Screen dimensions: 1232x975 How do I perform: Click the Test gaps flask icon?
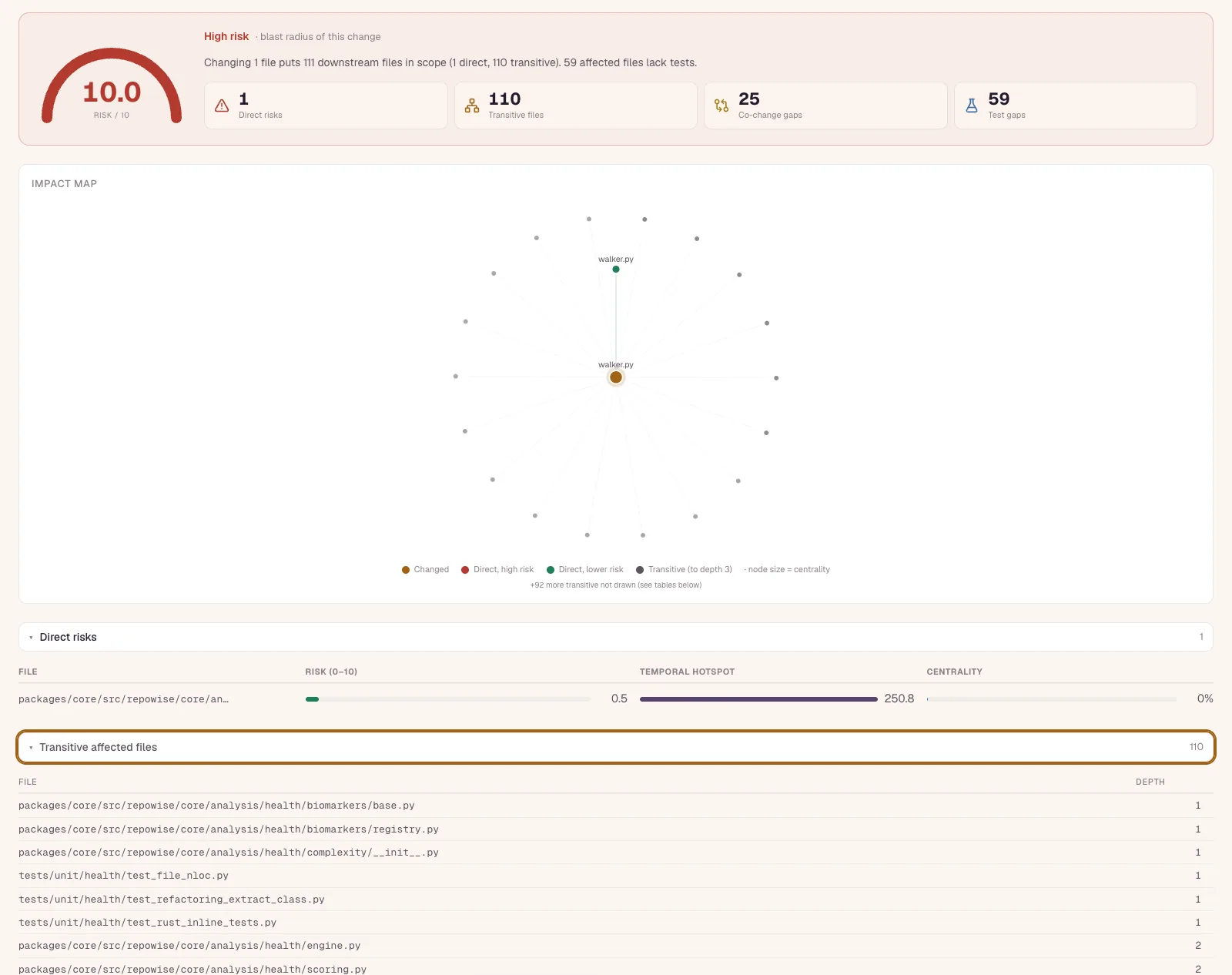coord(972,106)
